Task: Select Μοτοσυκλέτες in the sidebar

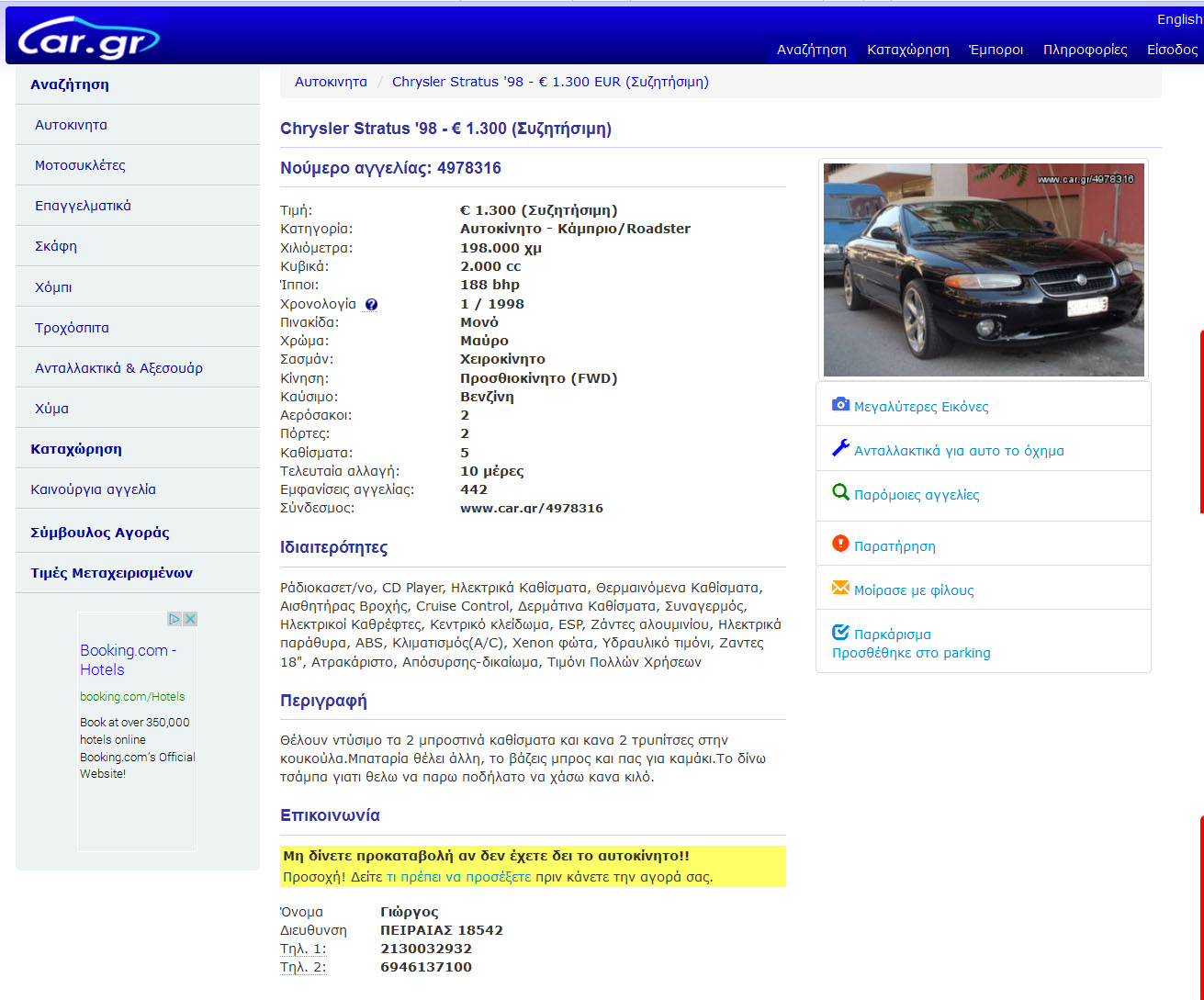Action: 80,165
